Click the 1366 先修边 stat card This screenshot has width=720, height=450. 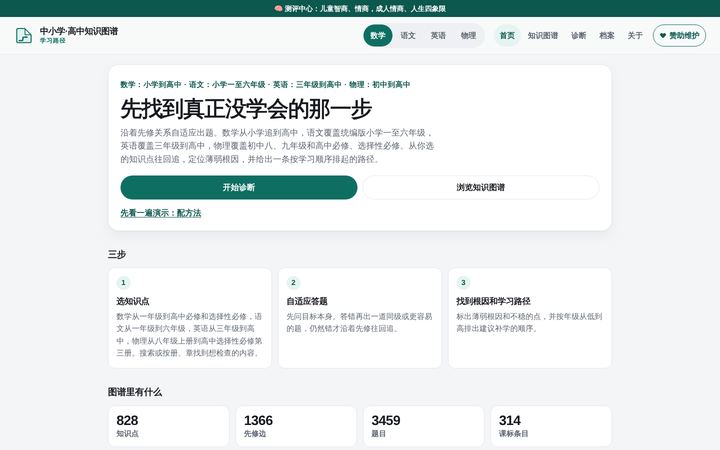click(296, 426)
